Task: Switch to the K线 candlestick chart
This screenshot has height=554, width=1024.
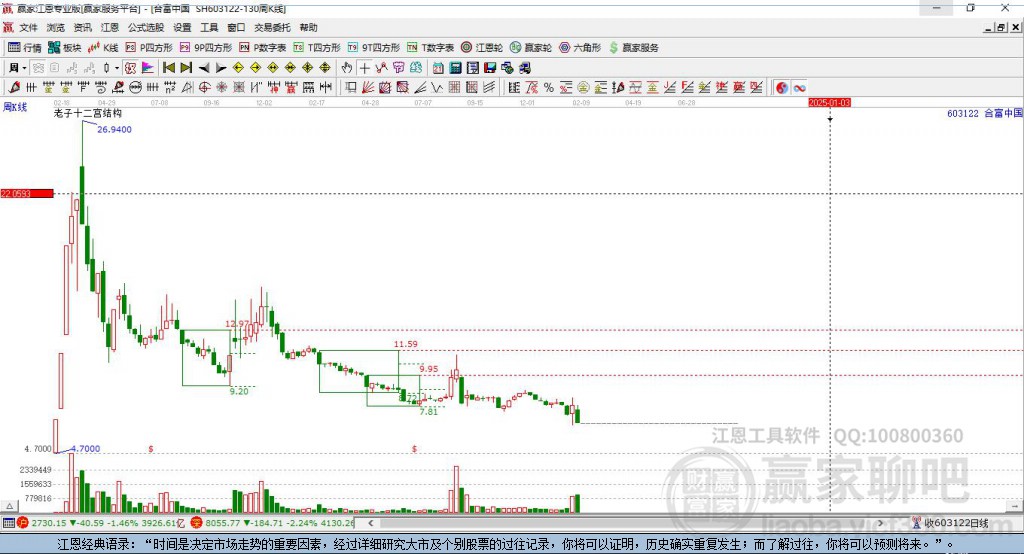Action: tap(103, 48)
